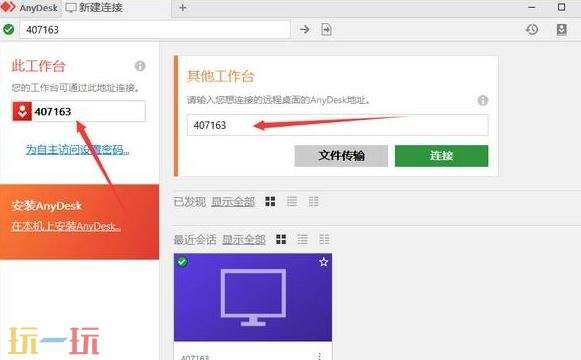581x360 pixels.
Task: Open session history clock icon
Action: tap(532, 29)
